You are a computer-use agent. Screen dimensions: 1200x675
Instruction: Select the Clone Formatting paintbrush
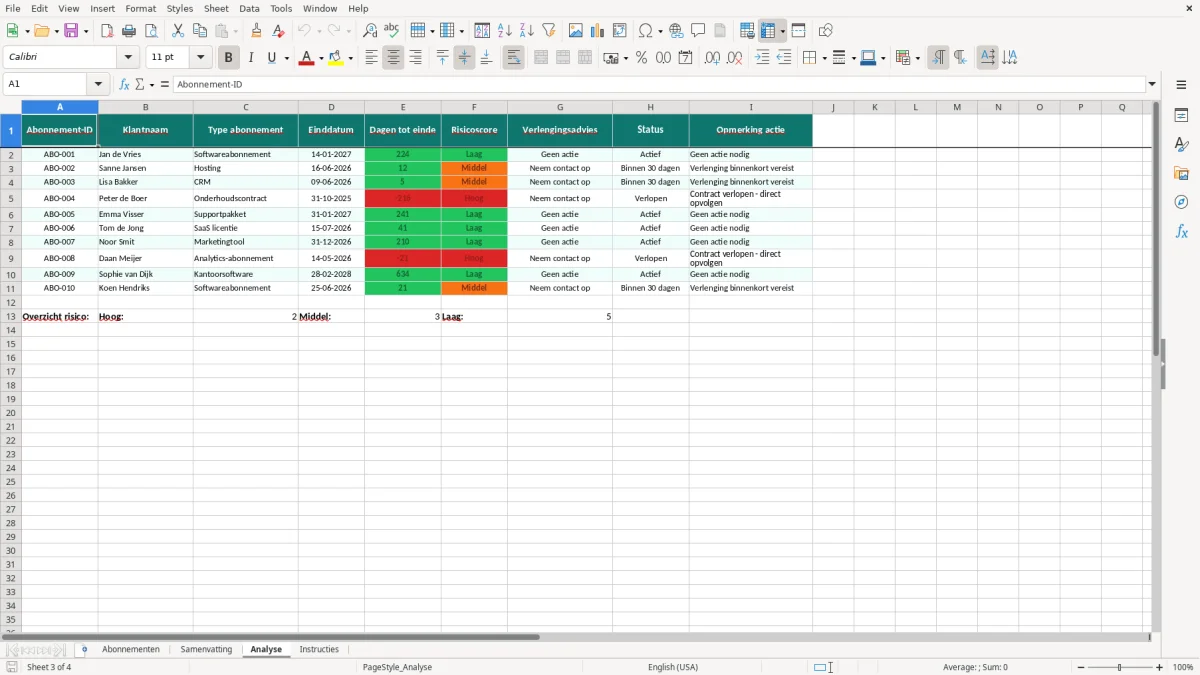tap(257, 31)
